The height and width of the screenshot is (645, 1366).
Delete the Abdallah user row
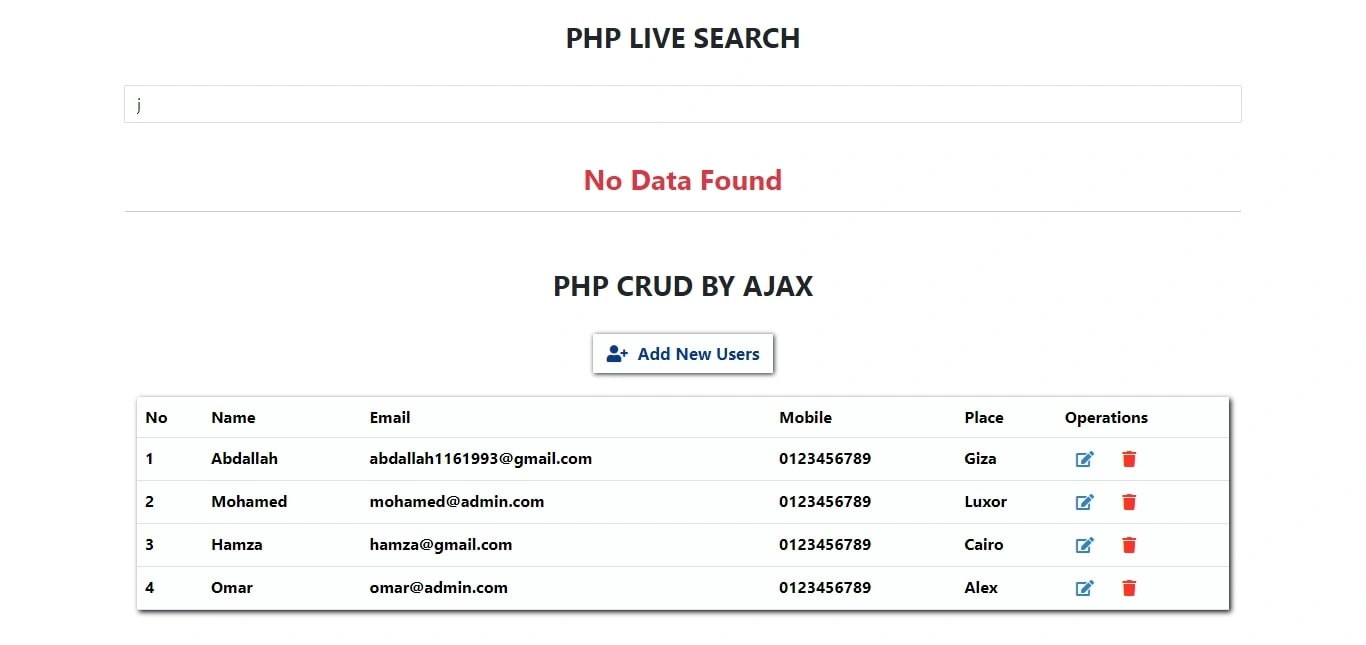click(1129, 459)
